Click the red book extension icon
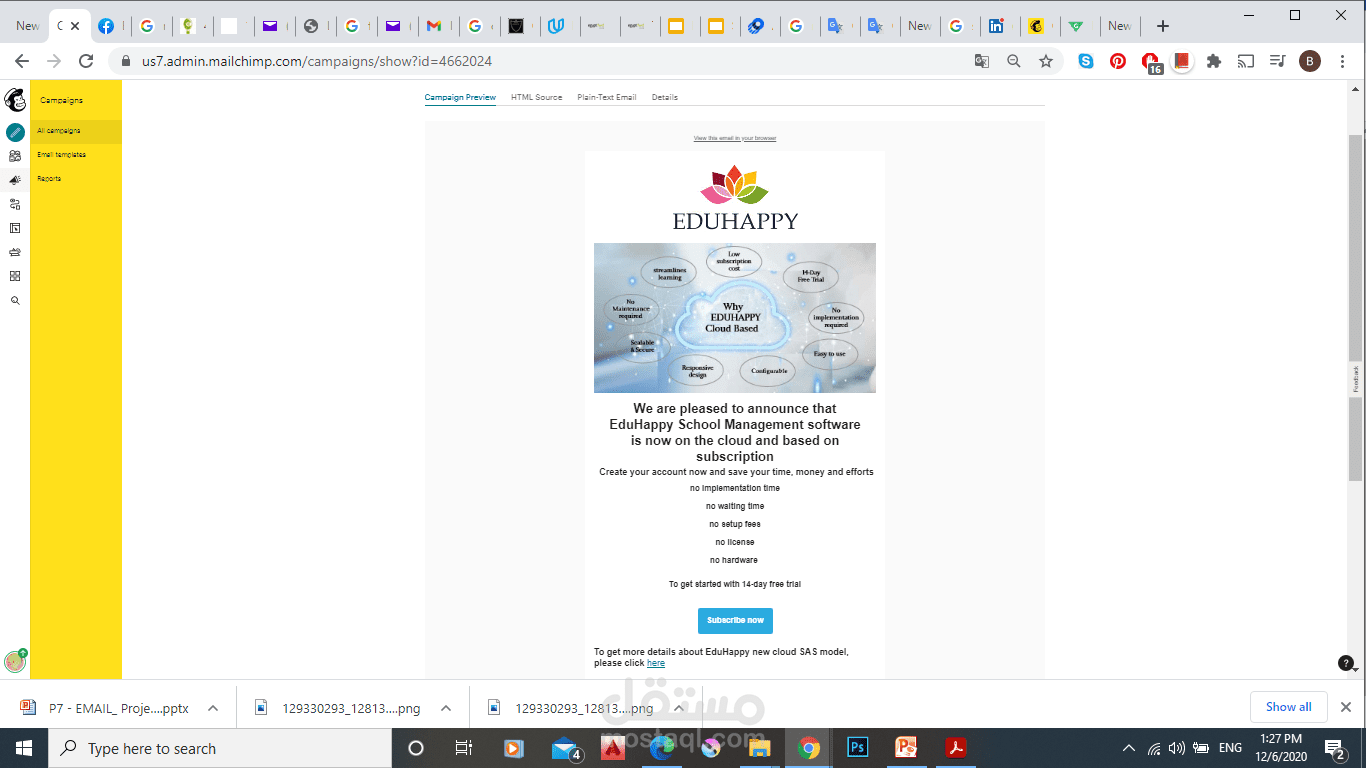 1182,61
